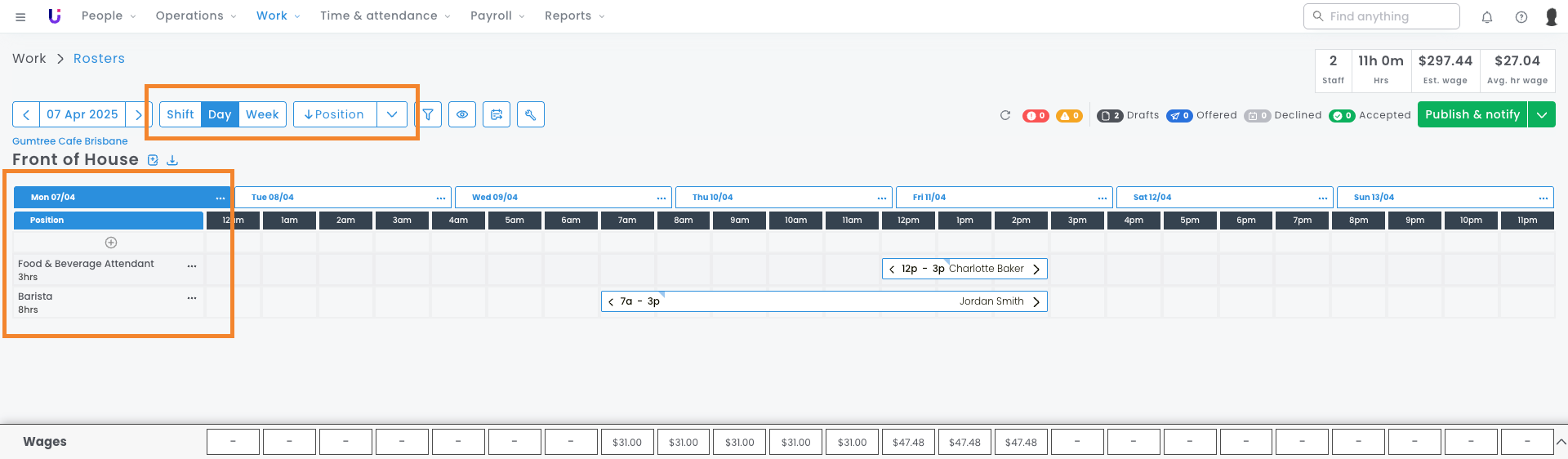Open the help question mark icon
1568x459 pixels.
click(1521, 16)
